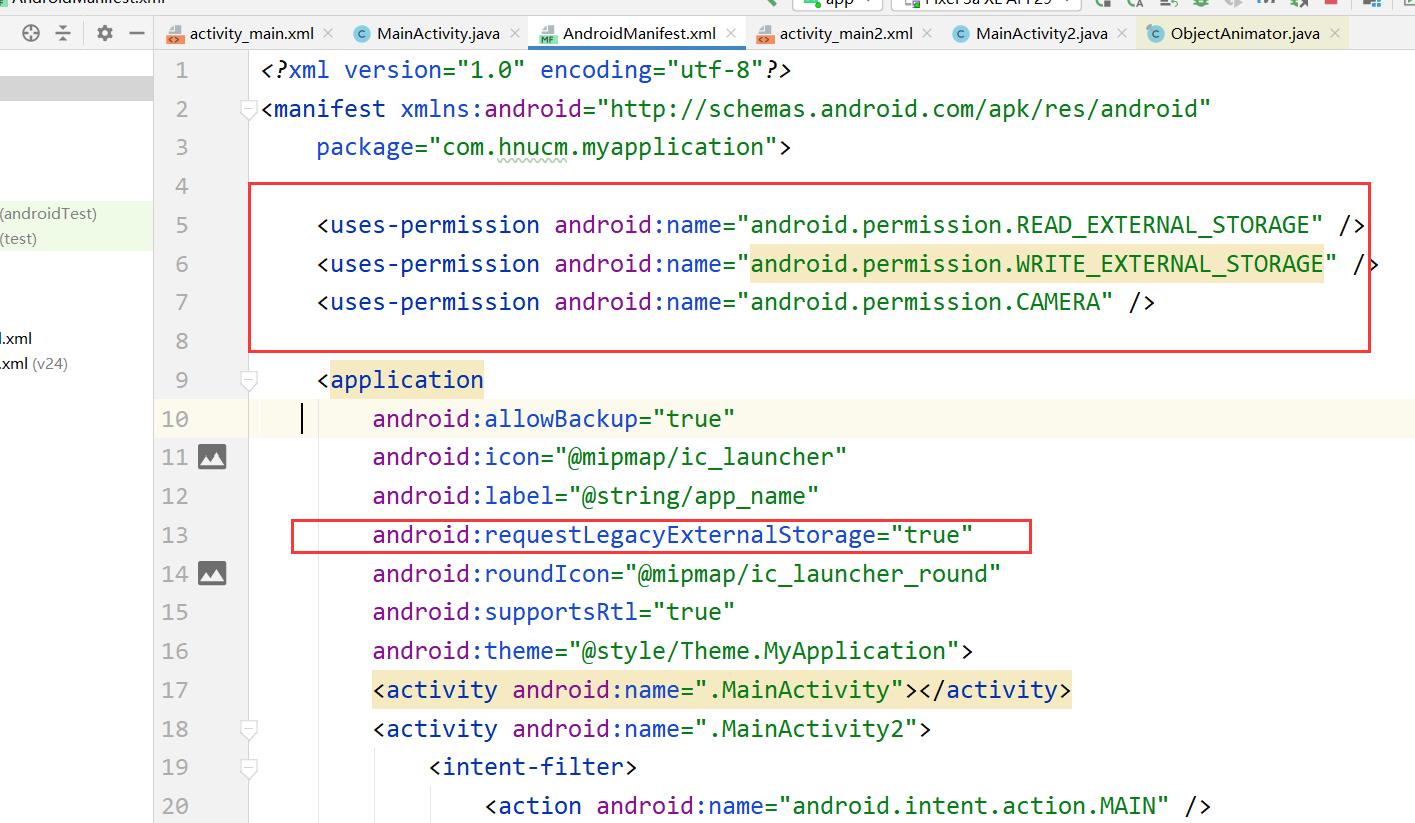Click the xml version declaration text
Viewport: 1415px width, 823px height.
click(526, 70)
